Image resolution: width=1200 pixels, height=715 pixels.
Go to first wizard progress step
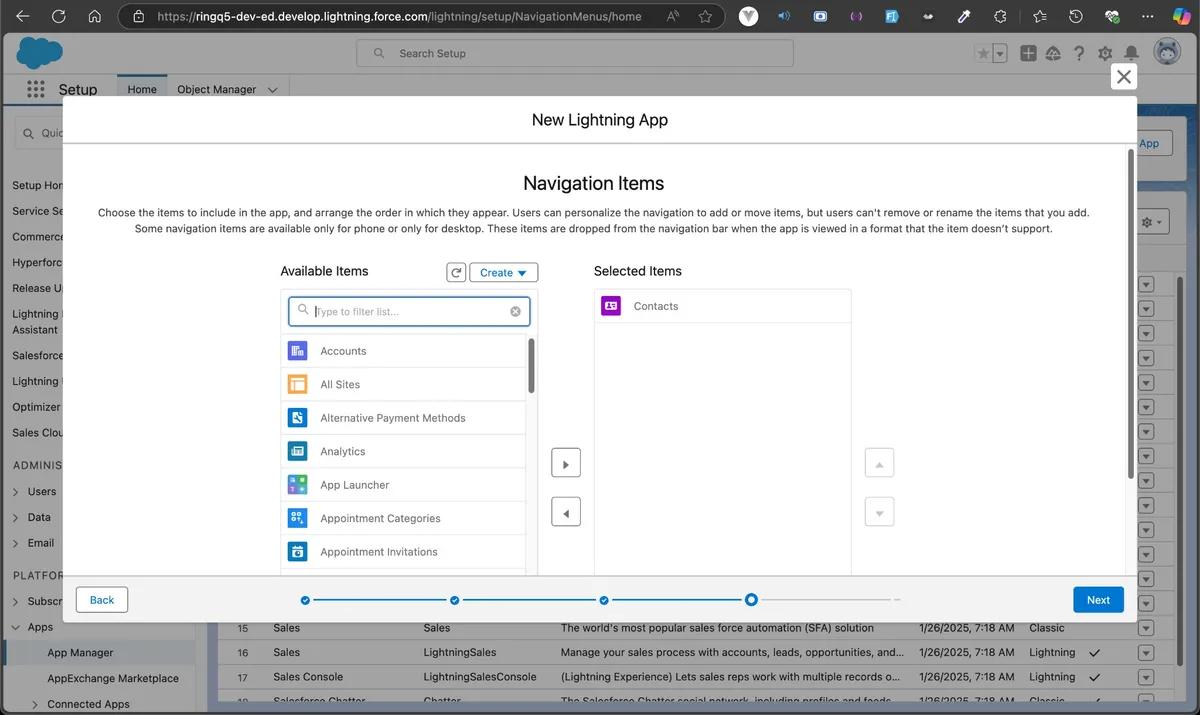(305, 600)
